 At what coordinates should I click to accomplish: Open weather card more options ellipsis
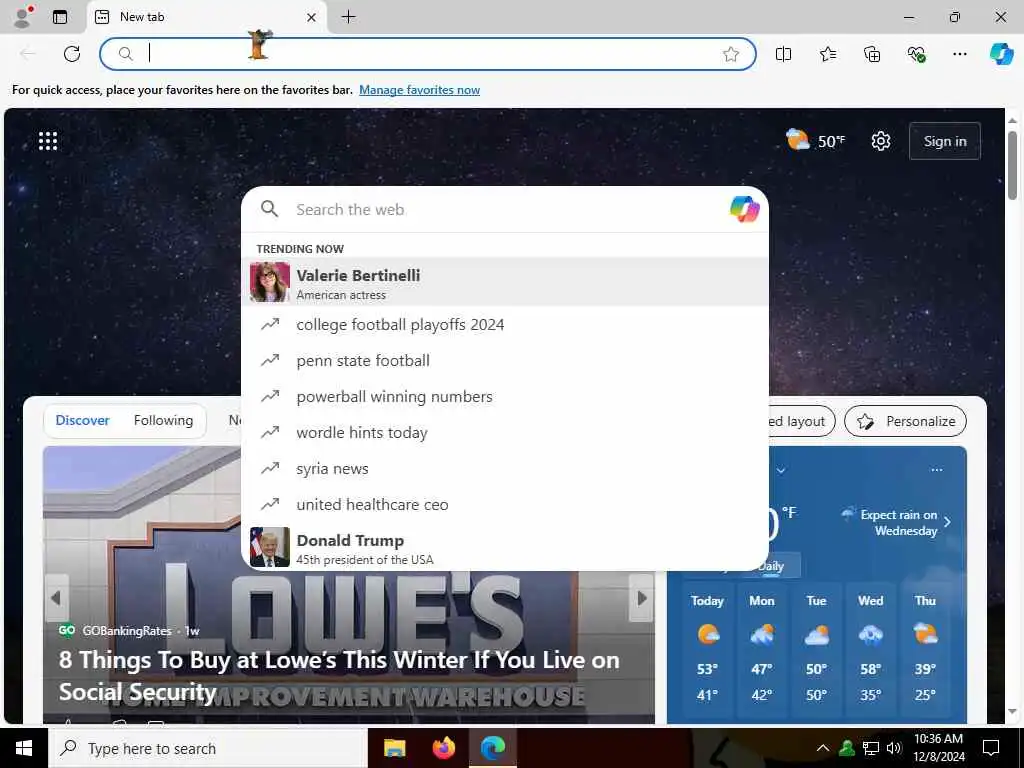coord(936,470)
